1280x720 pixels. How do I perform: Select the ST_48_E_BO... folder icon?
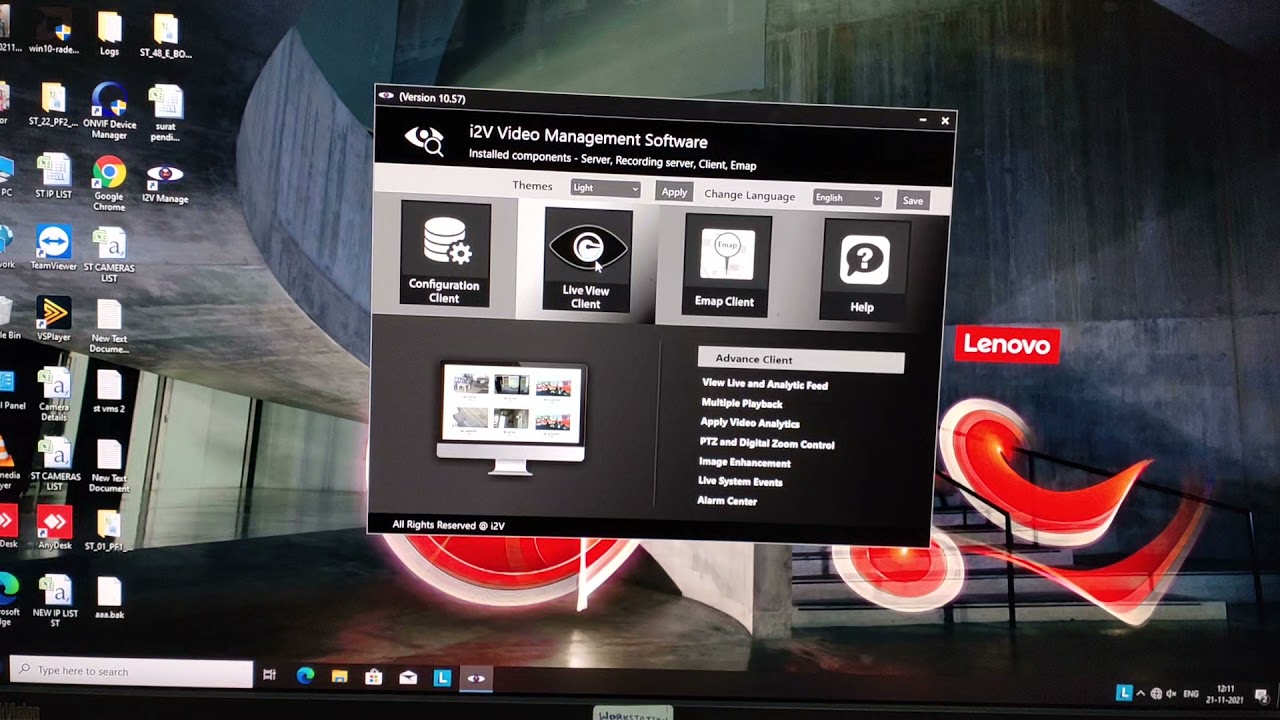166,38
